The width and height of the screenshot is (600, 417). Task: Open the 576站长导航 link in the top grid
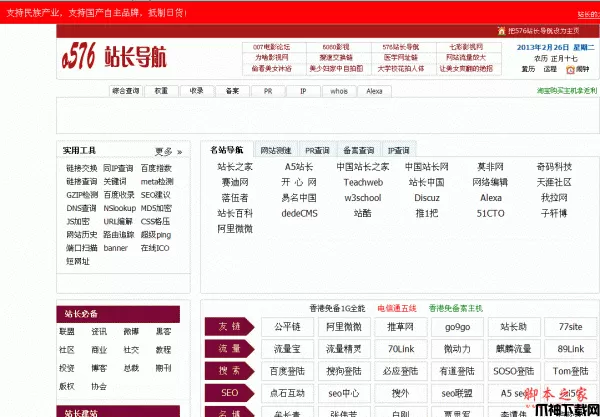coord(401,47)
